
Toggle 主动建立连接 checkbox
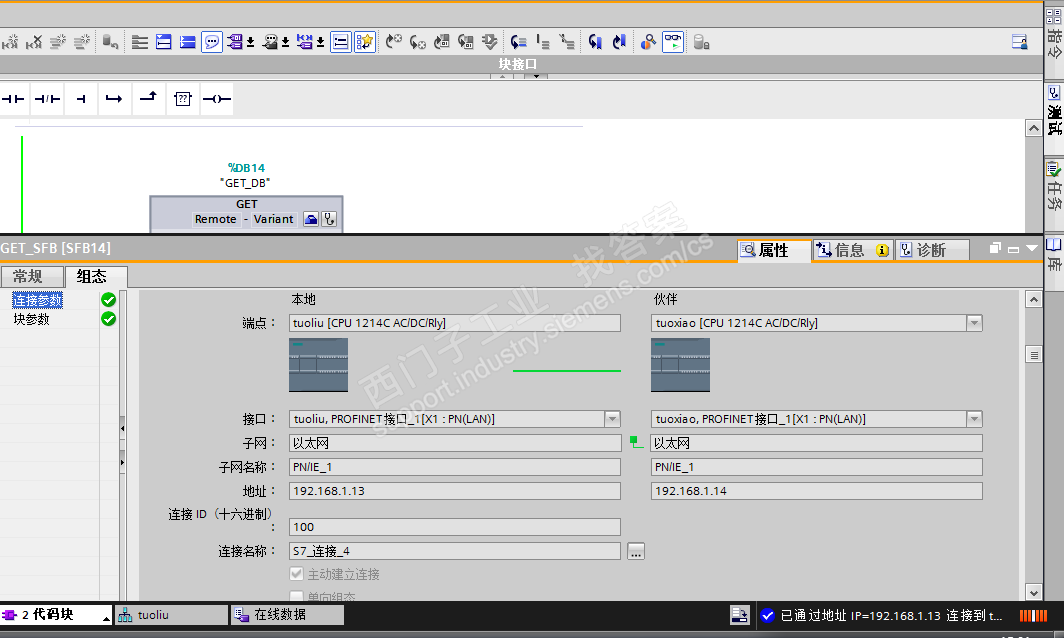point(297,574)
